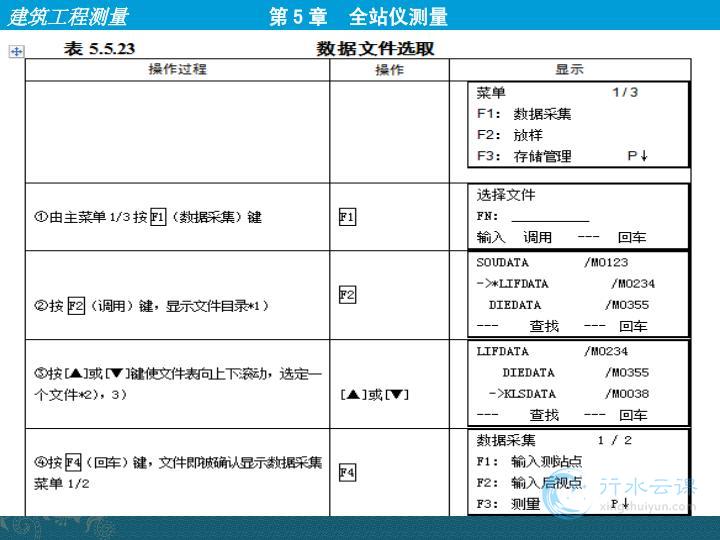Image resolution: width=720 pixels, height=540 pixels.
Task: Click the FN filename input line
Action: pyautogui.click(x=549, y=217)
